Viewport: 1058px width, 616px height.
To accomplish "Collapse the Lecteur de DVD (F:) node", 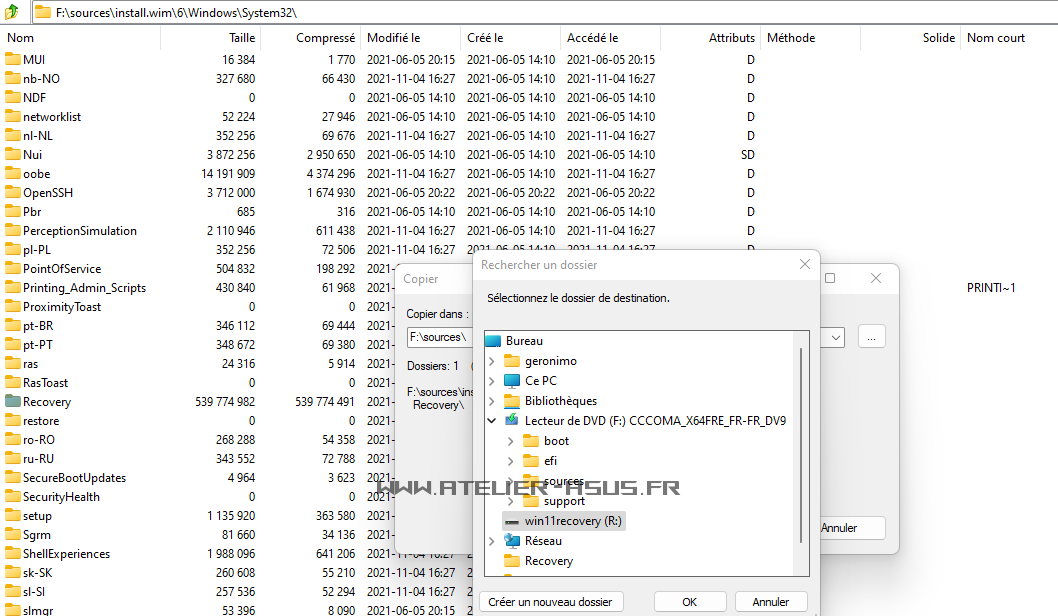I will 491,421.
